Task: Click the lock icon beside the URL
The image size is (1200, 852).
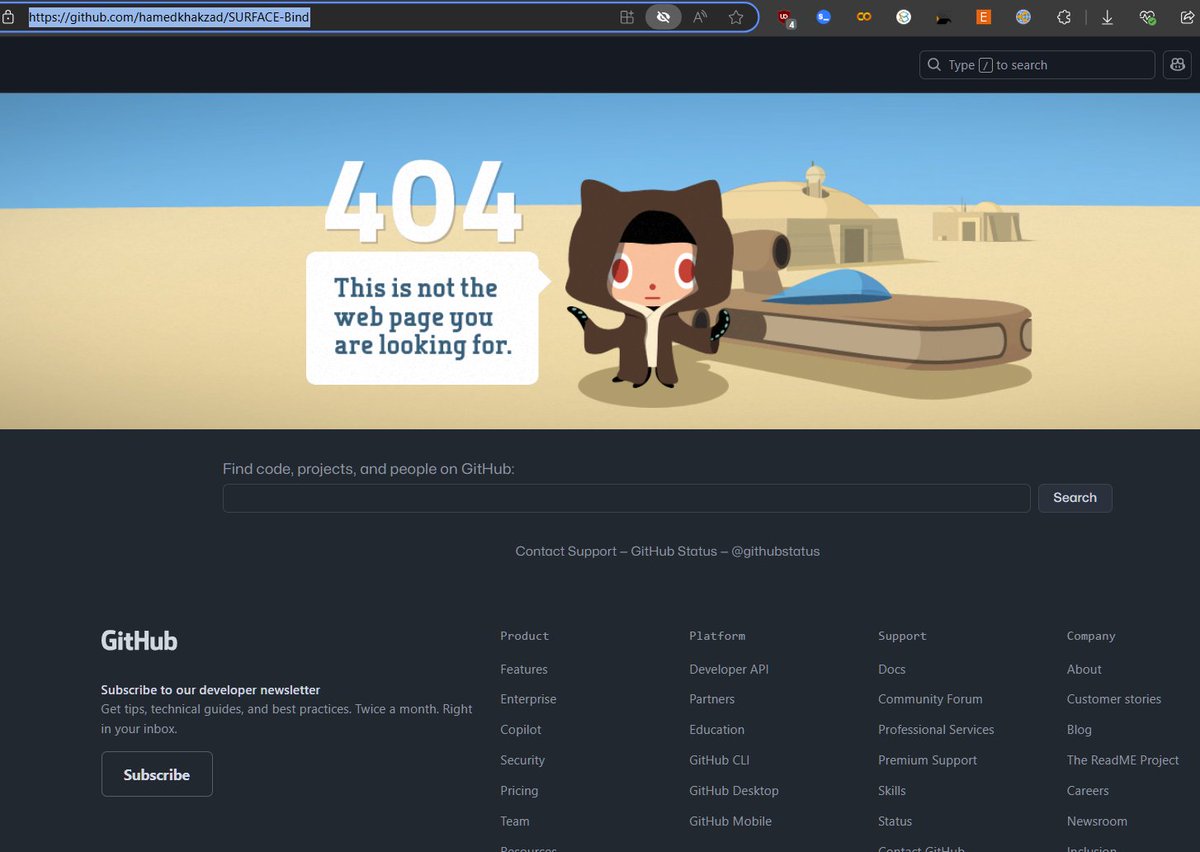Action: [x=8, y=17]
